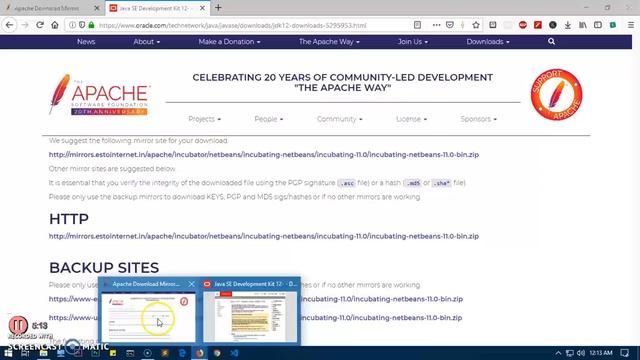Screen dimensions: 640x360
Task: Expand the License dropdown
Action: (x=411, y=119)
